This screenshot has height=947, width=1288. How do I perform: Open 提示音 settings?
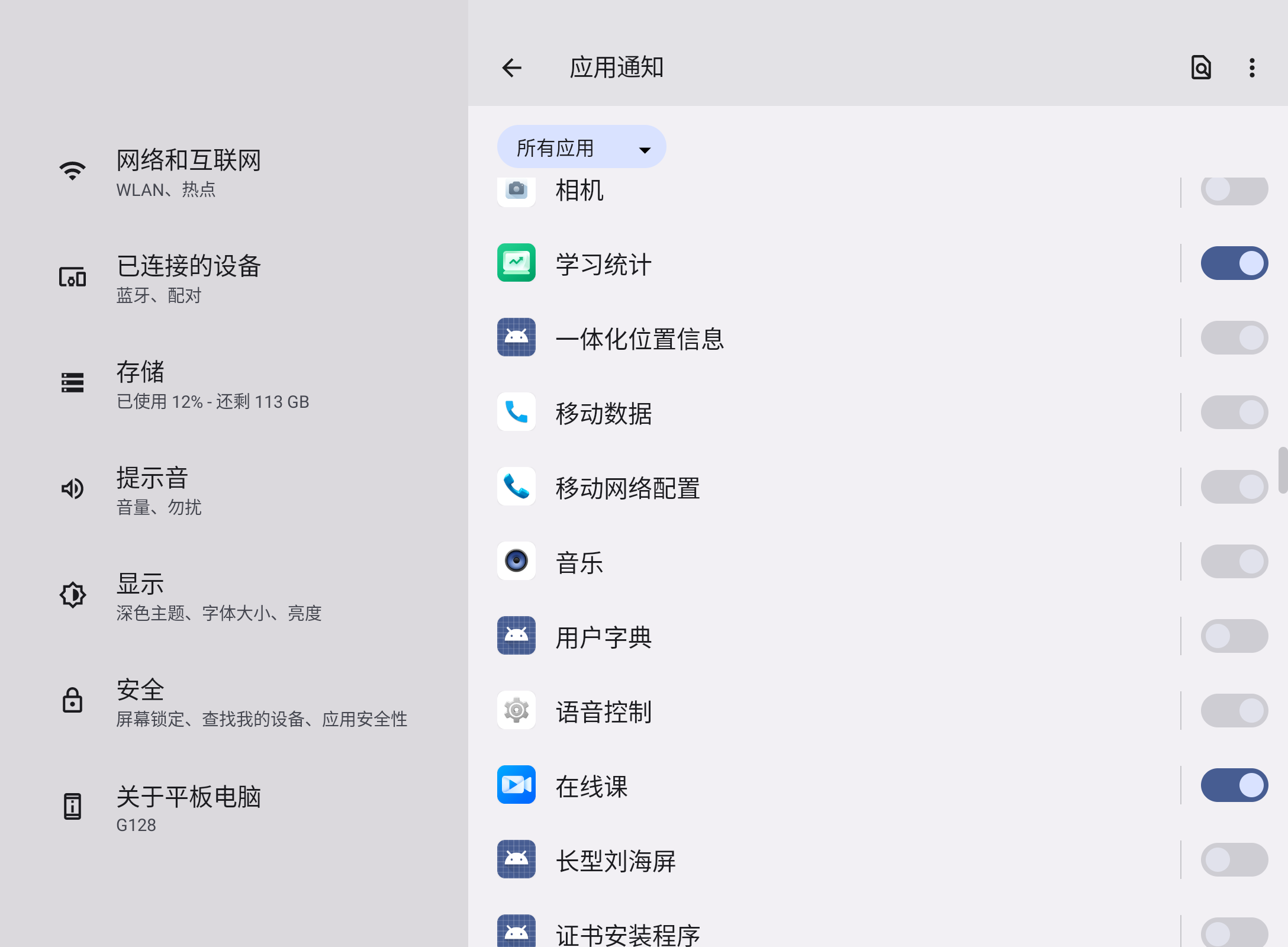pyautogui.click(x=234, y=489)
